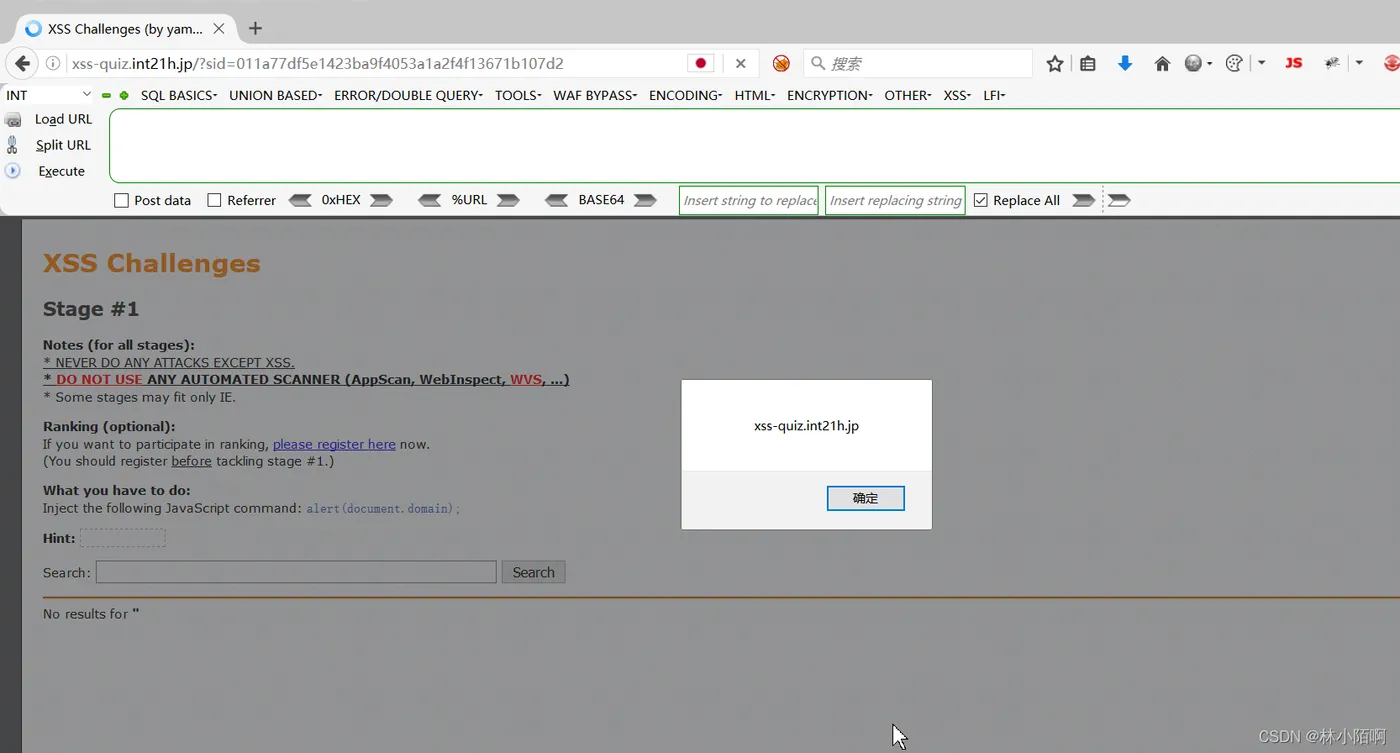Open the ENCODING menu
The width and height of the screenshot is (1400, 753).
(686, 95)
